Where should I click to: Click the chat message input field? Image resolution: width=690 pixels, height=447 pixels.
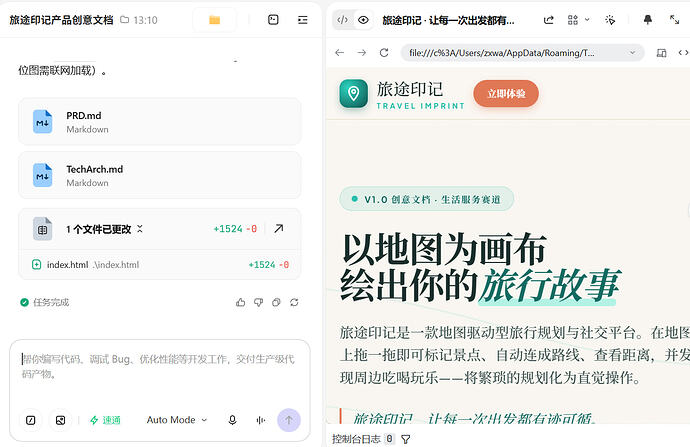pos(160,367)
